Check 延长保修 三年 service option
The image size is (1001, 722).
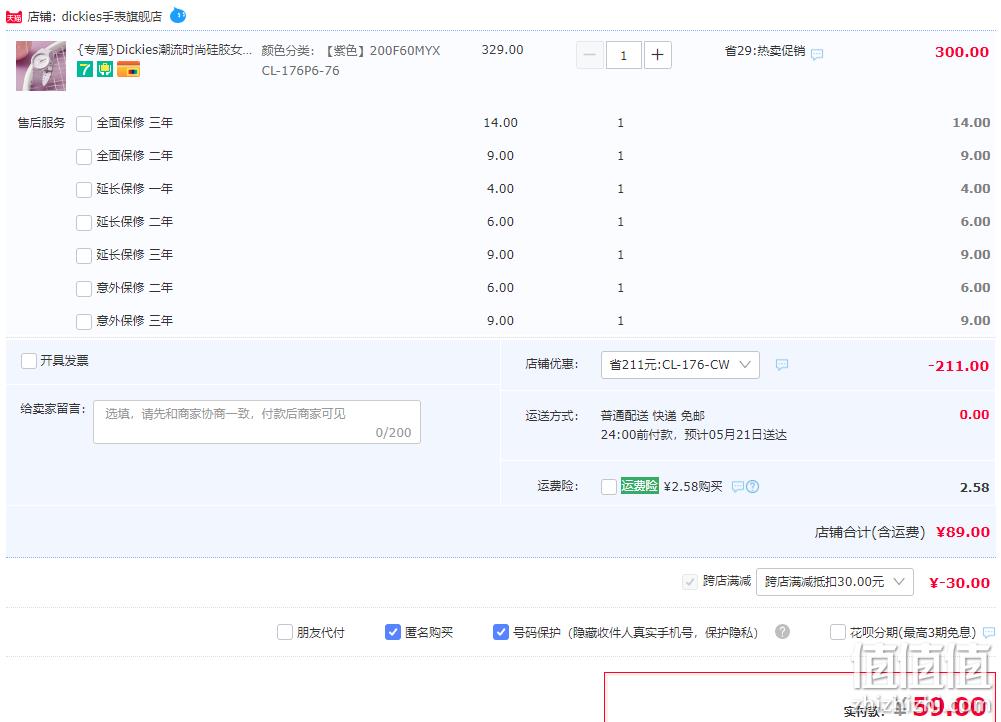(x=84, y=255)
